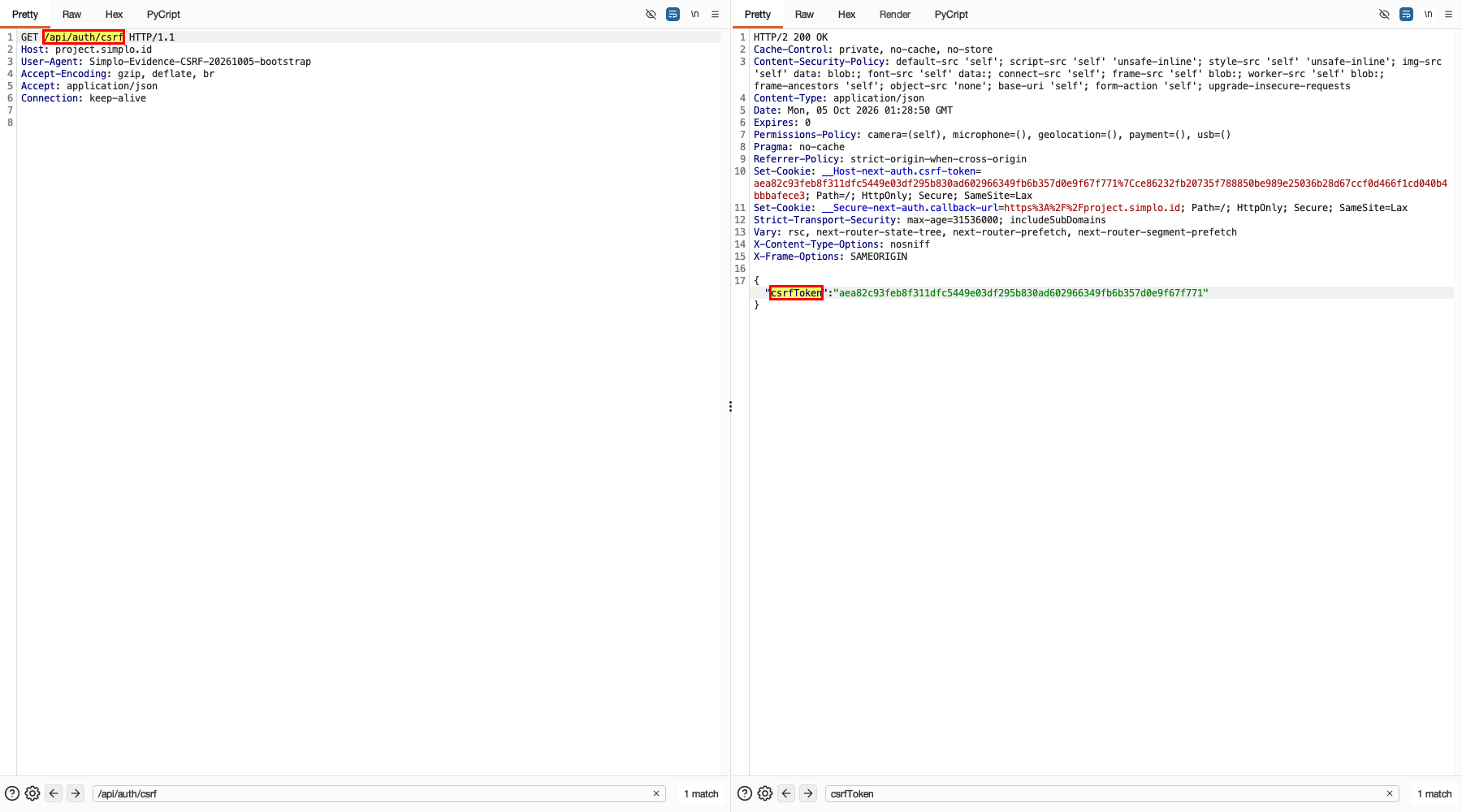Viewport: 1462px width, 812px height.
Task: Click the Permissions-Policy header line
Action: (x=992, y=135)
